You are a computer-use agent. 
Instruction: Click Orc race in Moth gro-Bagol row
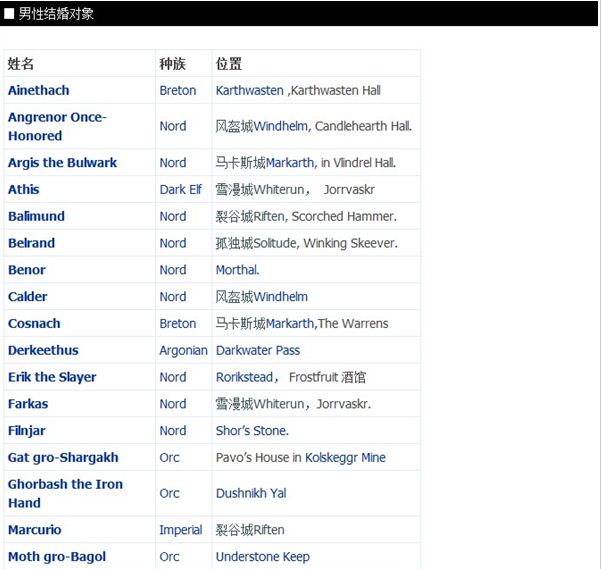(x=169, y=557)
